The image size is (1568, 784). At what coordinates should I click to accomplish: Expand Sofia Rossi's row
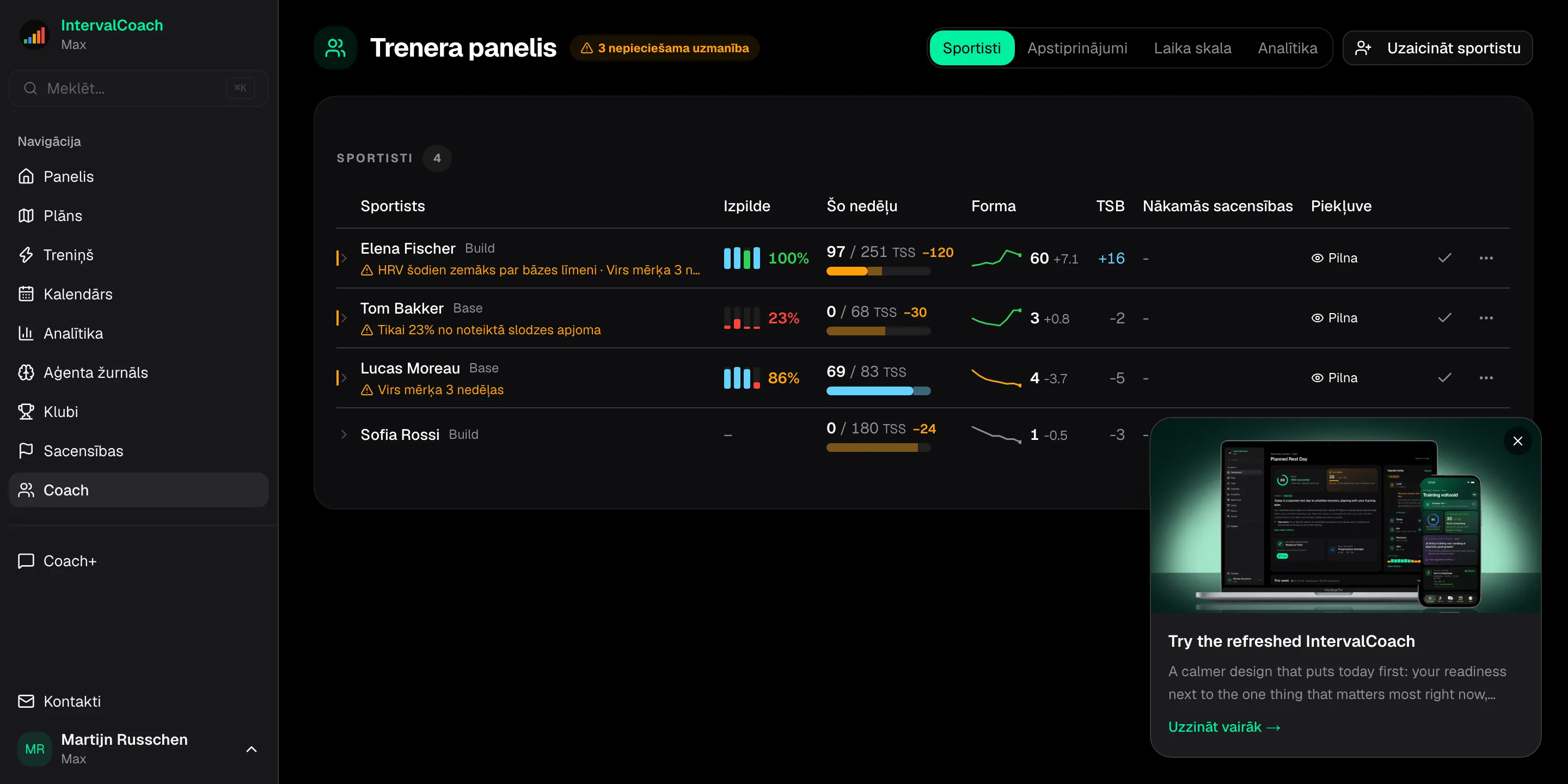344,434
